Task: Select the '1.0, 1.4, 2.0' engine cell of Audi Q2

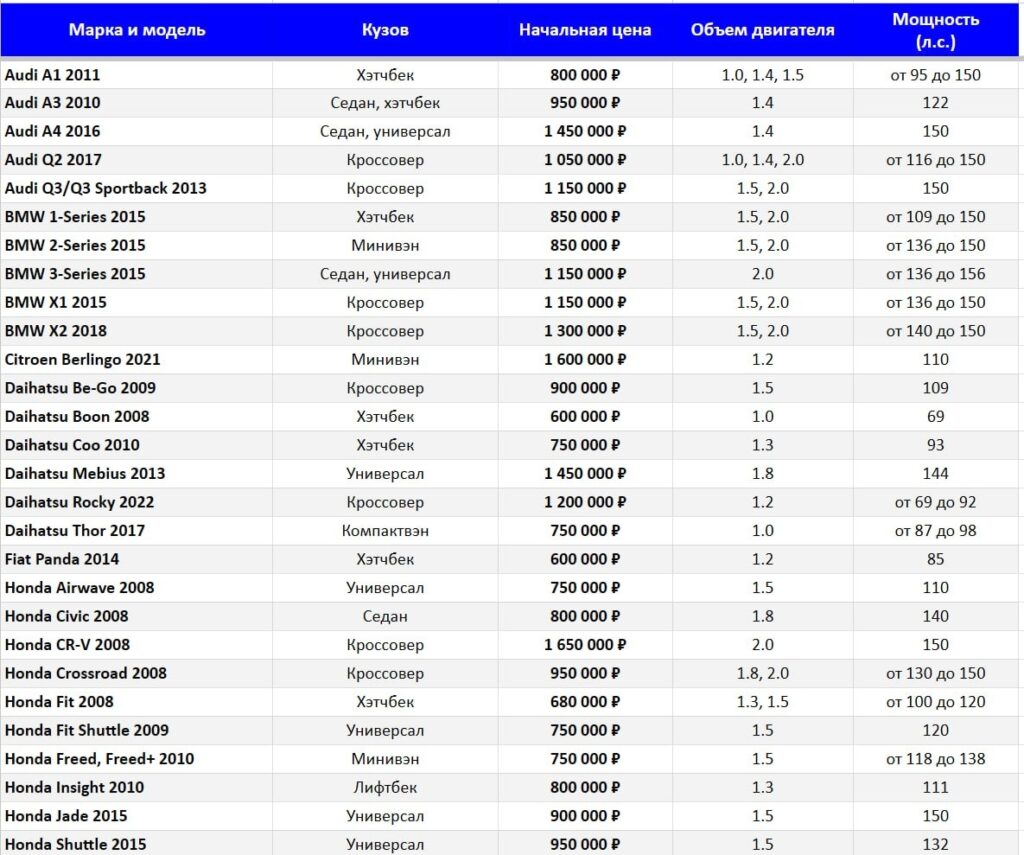Action: [x=763, y=160]
